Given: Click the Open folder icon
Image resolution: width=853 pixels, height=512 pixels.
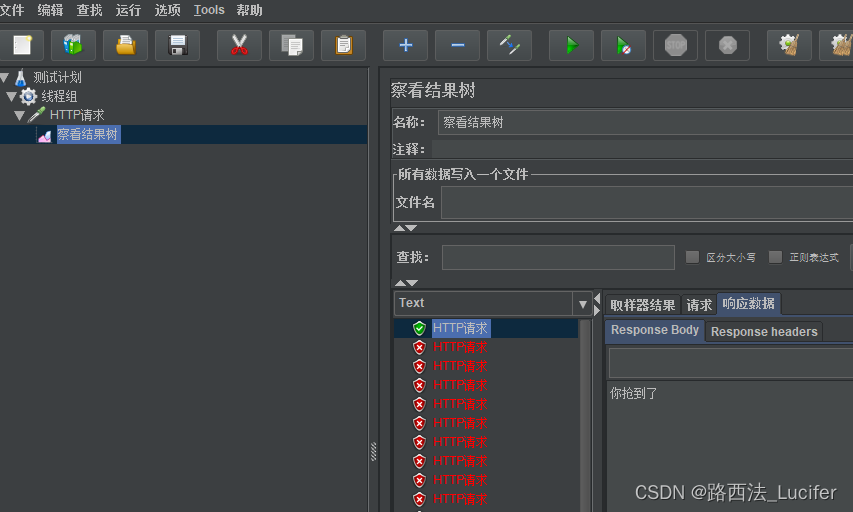Looking at the screenshot, I should pyautogui.click(x=125, y=45).
